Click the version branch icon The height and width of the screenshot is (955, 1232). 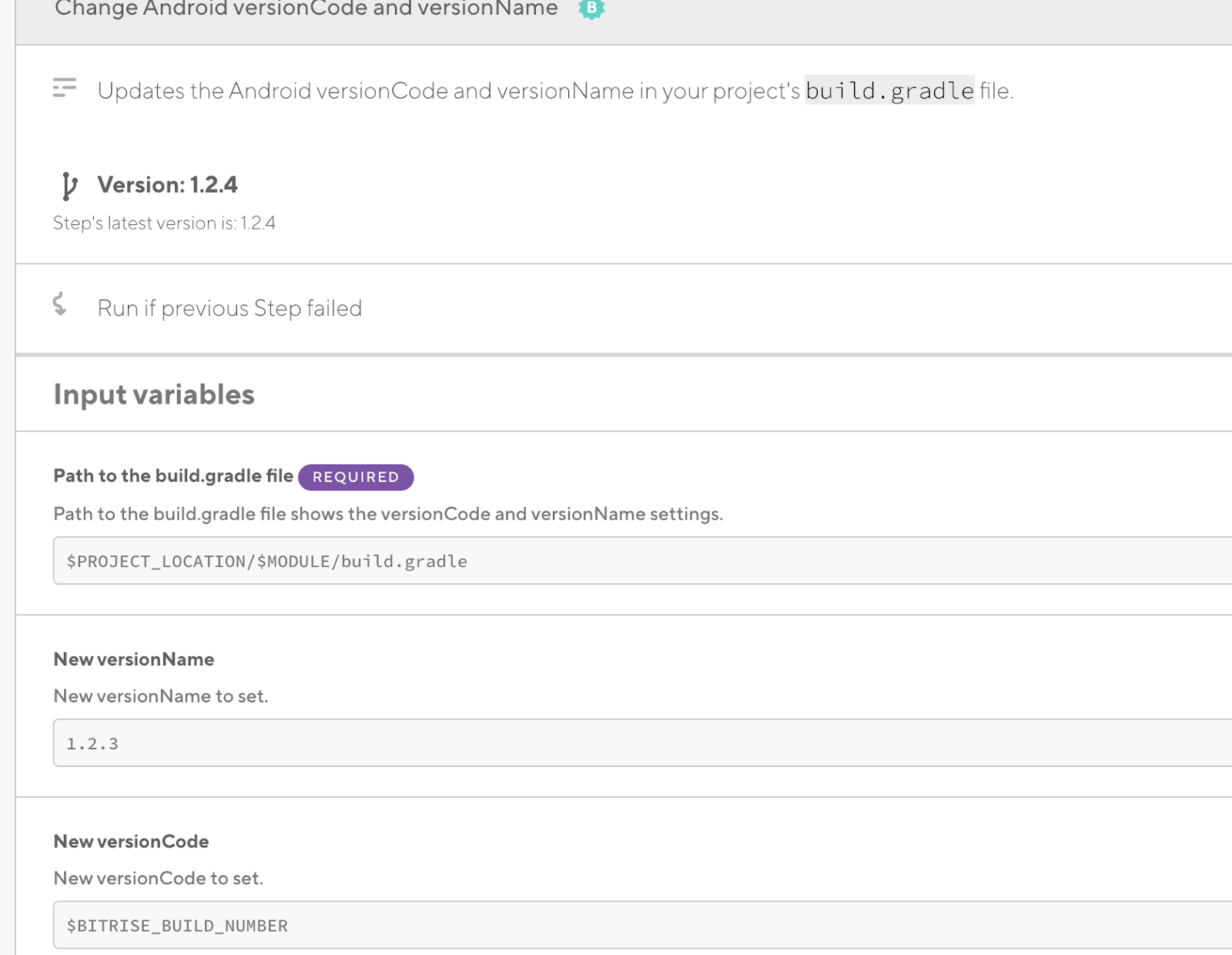point(69,186)
